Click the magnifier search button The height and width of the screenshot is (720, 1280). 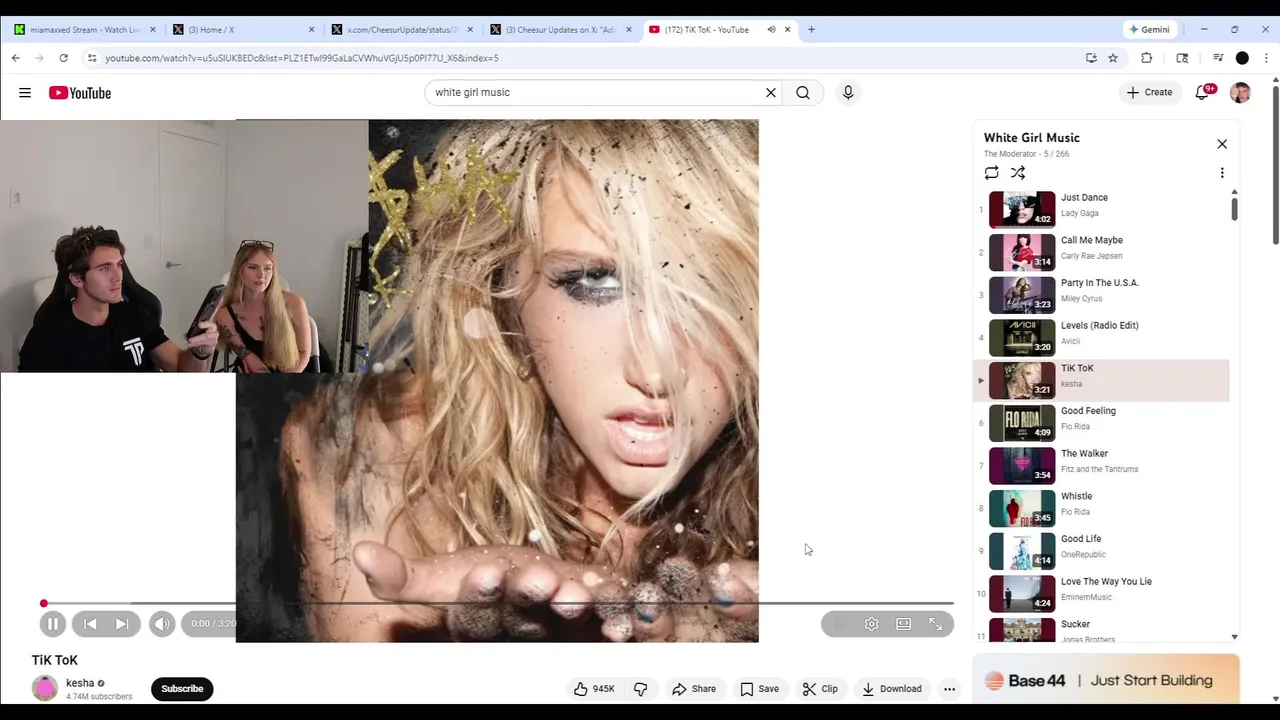click(803, 92)
